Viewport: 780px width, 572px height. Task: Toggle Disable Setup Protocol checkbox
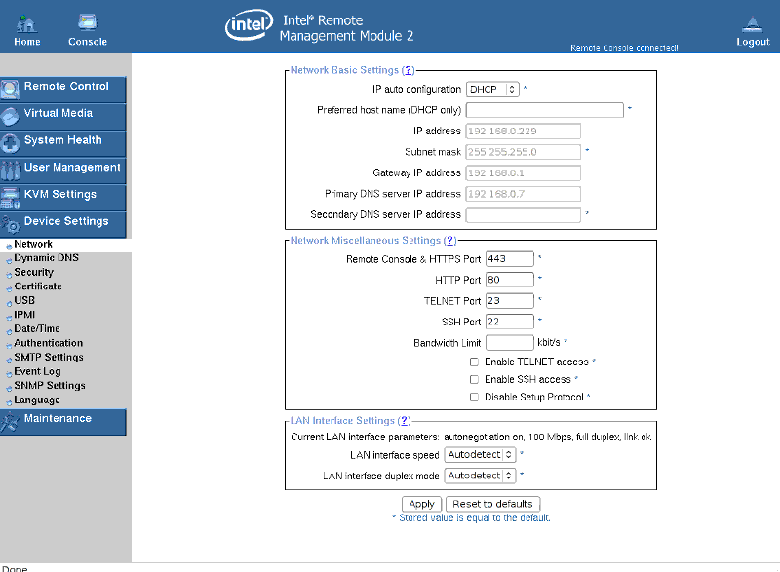(474, 397)
